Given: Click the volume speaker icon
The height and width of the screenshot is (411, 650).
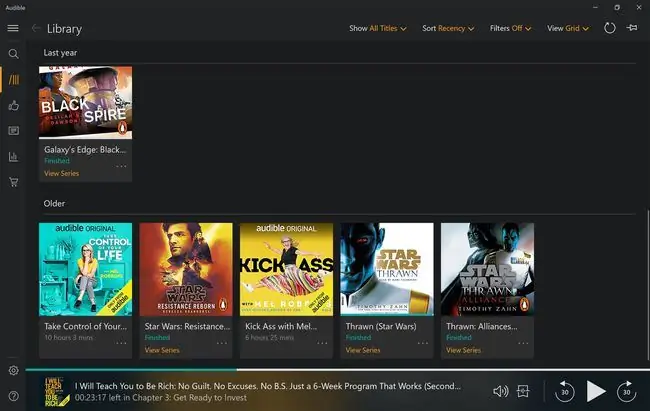Looking at the screenshot, I should pos(500,391).
